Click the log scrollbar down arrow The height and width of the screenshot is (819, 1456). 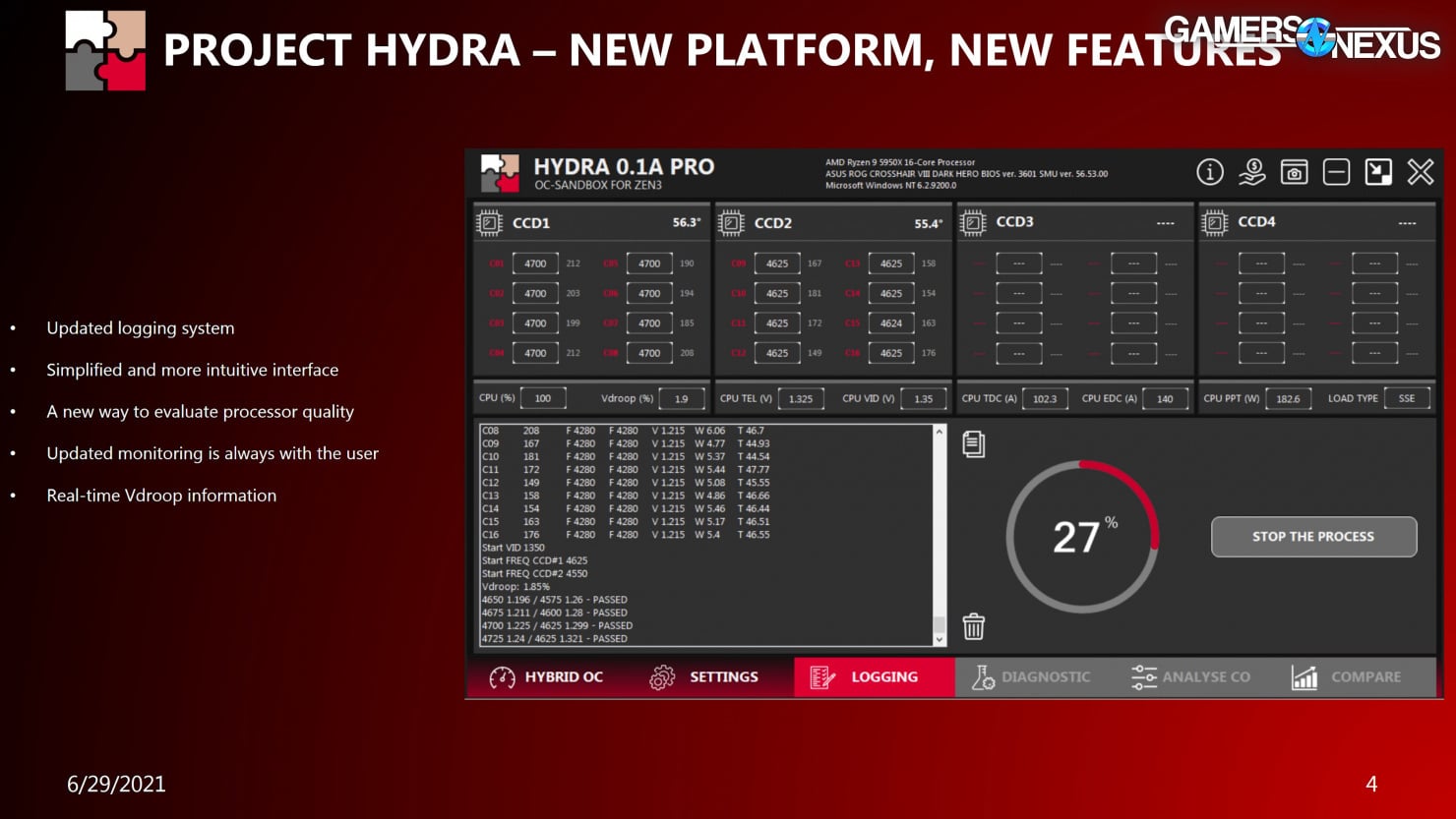click(x=939, y=639)
